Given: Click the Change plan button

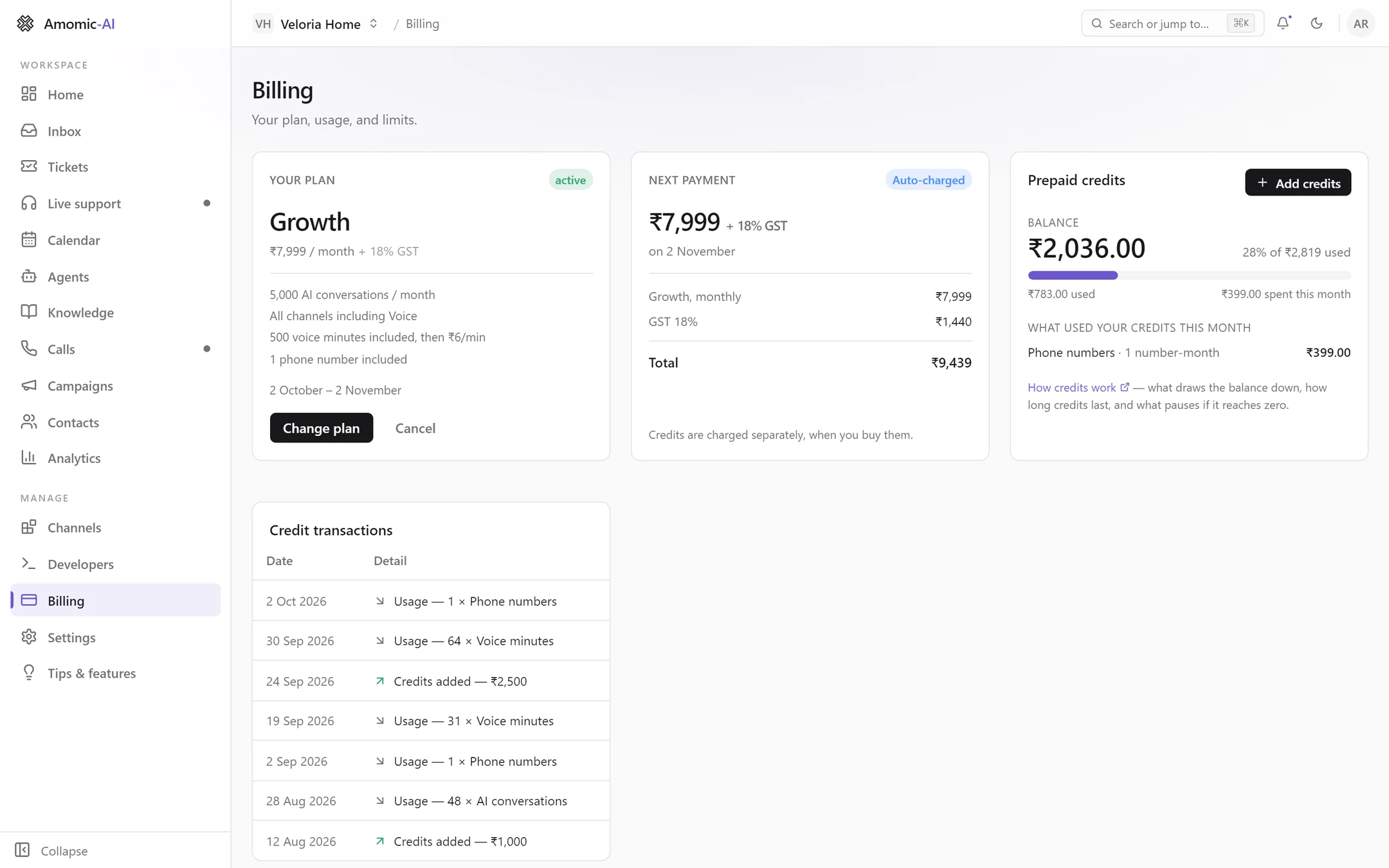Looking at the screenshot, I should pos(321,428).
